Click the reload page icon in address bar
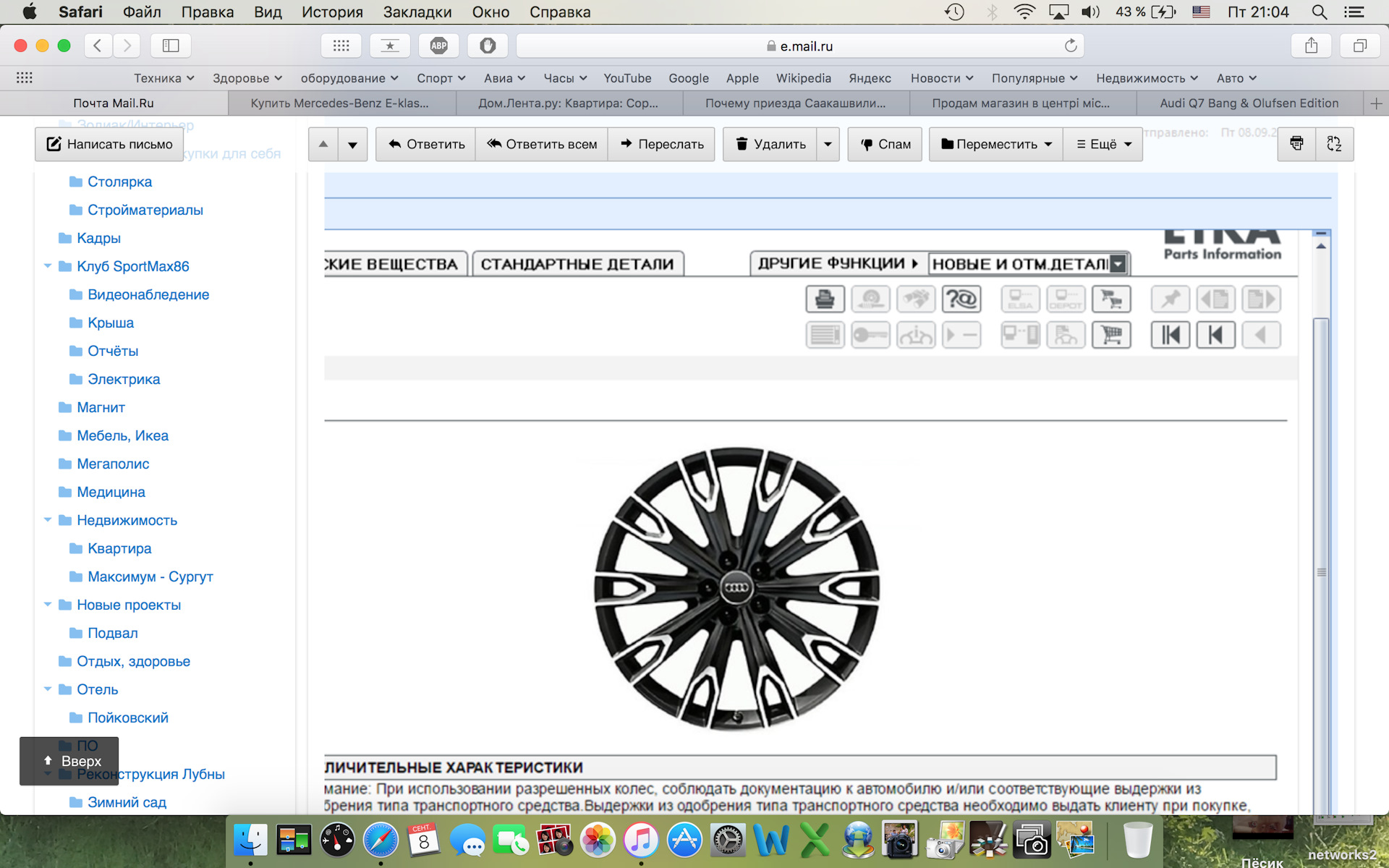The width and height of the screenshot is (1389, 868). click(1071, 46)
